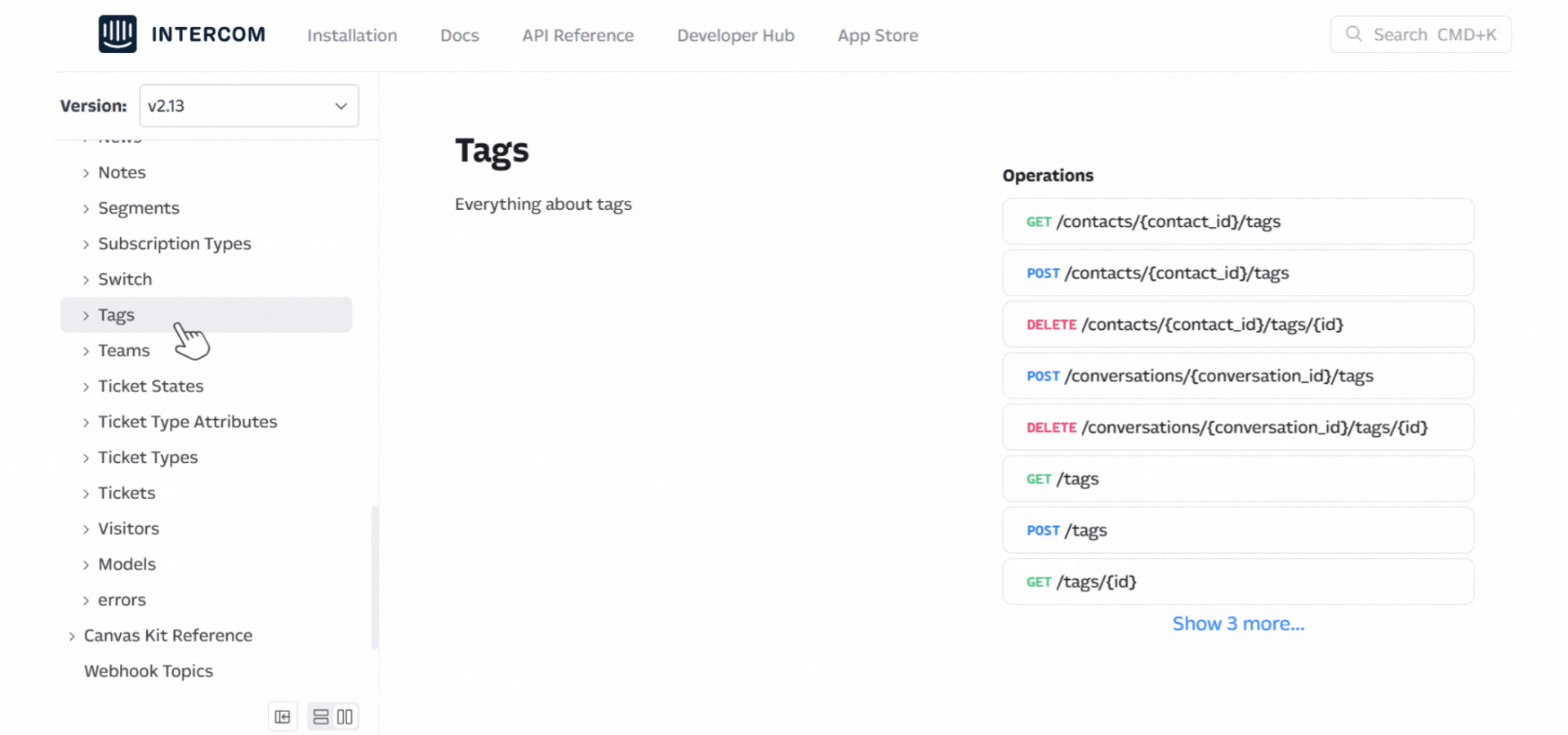This screenshot has height=735, width=1568.
Task: Expand the Canvas Kit Reference chevron
Action: [x=72, y=636]
